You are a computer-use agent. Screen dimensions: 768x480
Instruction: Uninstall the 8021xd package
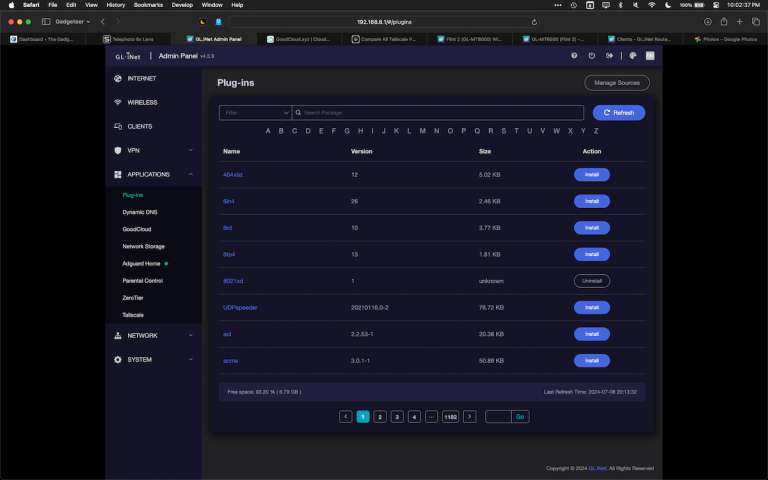(x=591, y=281)
